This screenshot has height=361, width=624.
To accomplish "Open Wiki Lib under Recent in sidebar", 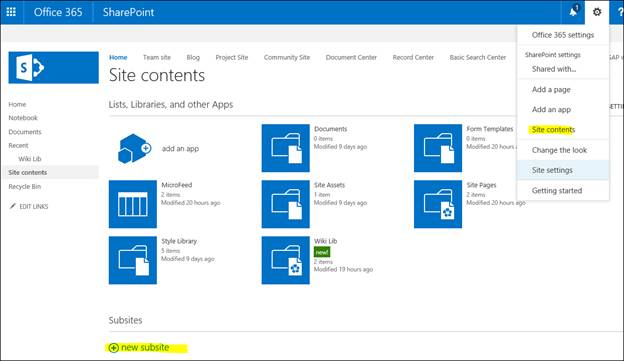I will coord(30,159).
